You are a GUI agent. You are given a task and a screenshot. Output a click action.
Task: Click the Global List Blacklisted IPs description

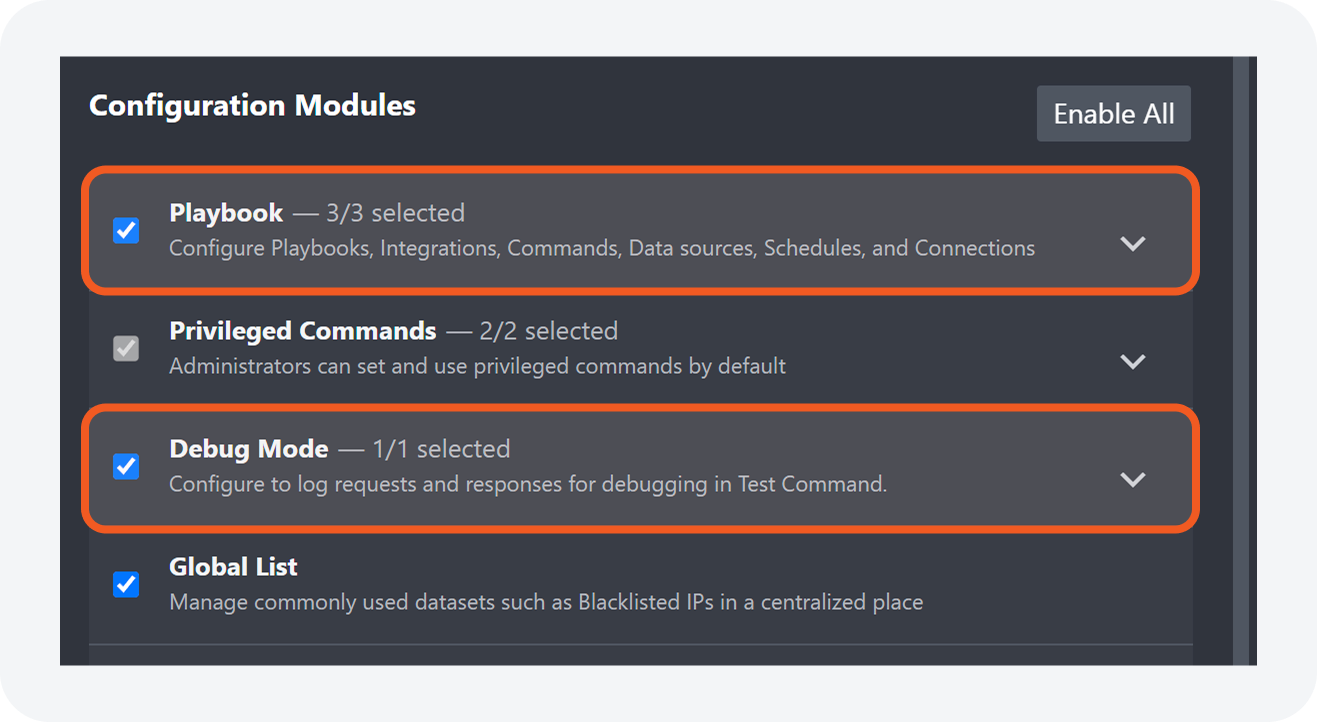(545, 602)
